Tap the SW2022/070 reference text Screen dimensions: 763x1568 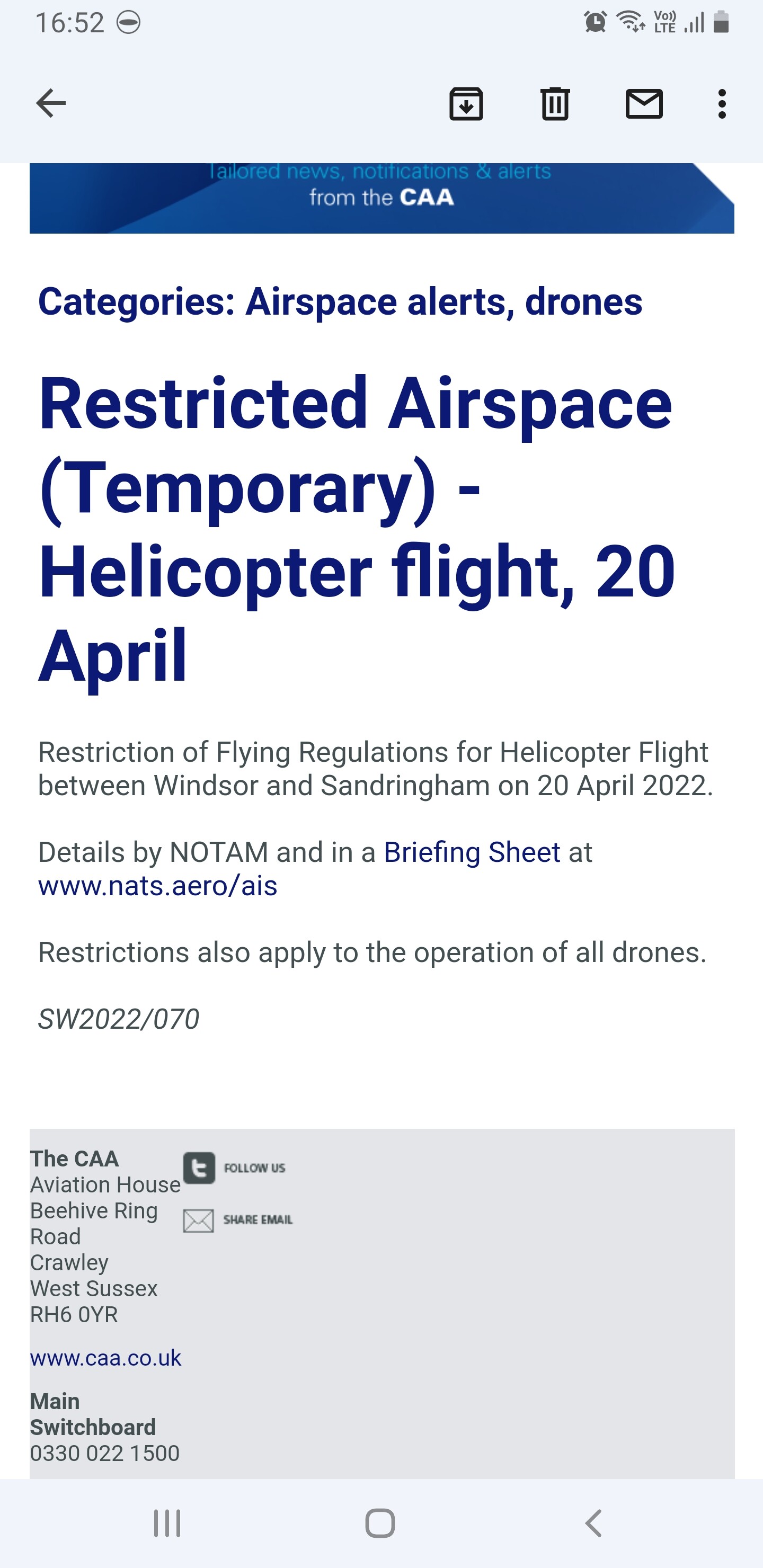(x=119, y=1019)
